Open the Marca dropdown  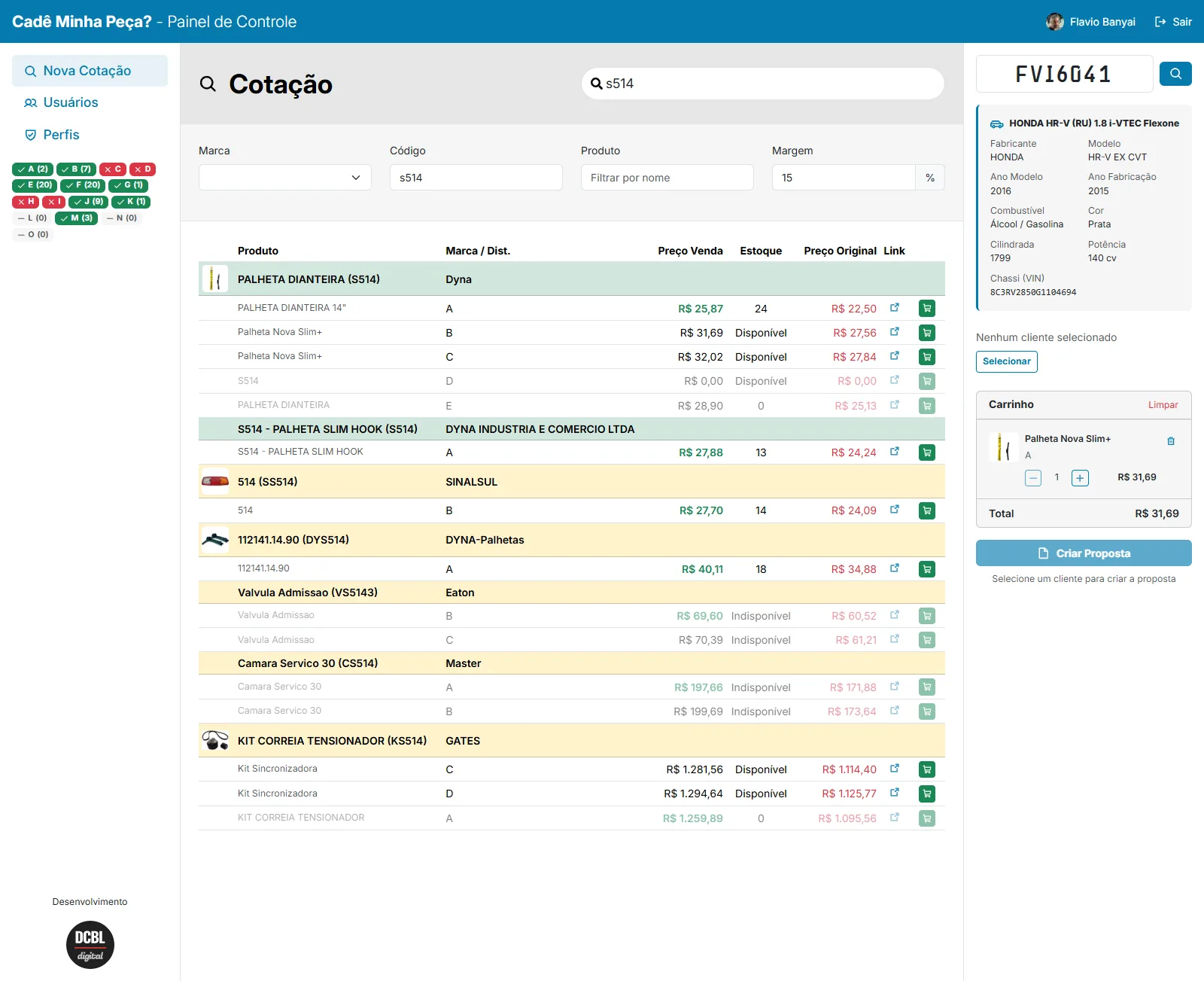pos(285,178)
